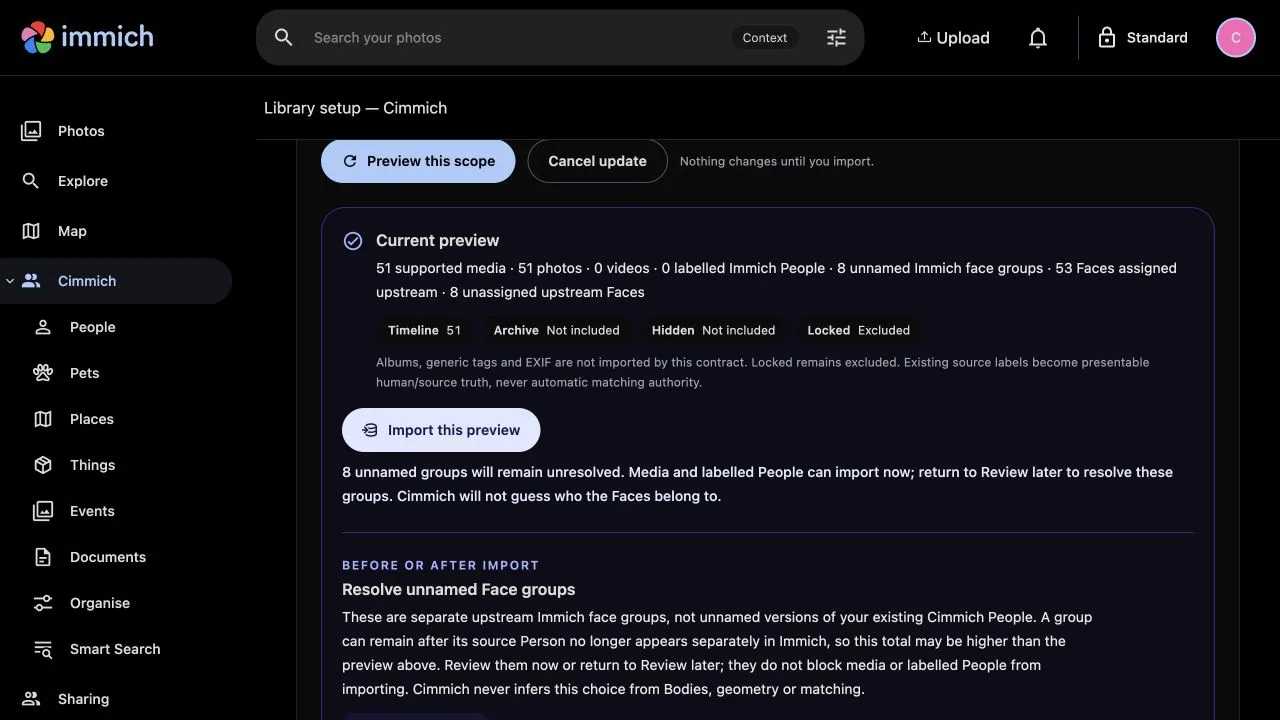This screenshot has width=1280, height=720.
Task: Open search filter options icon
Action: tap(836, 37)
